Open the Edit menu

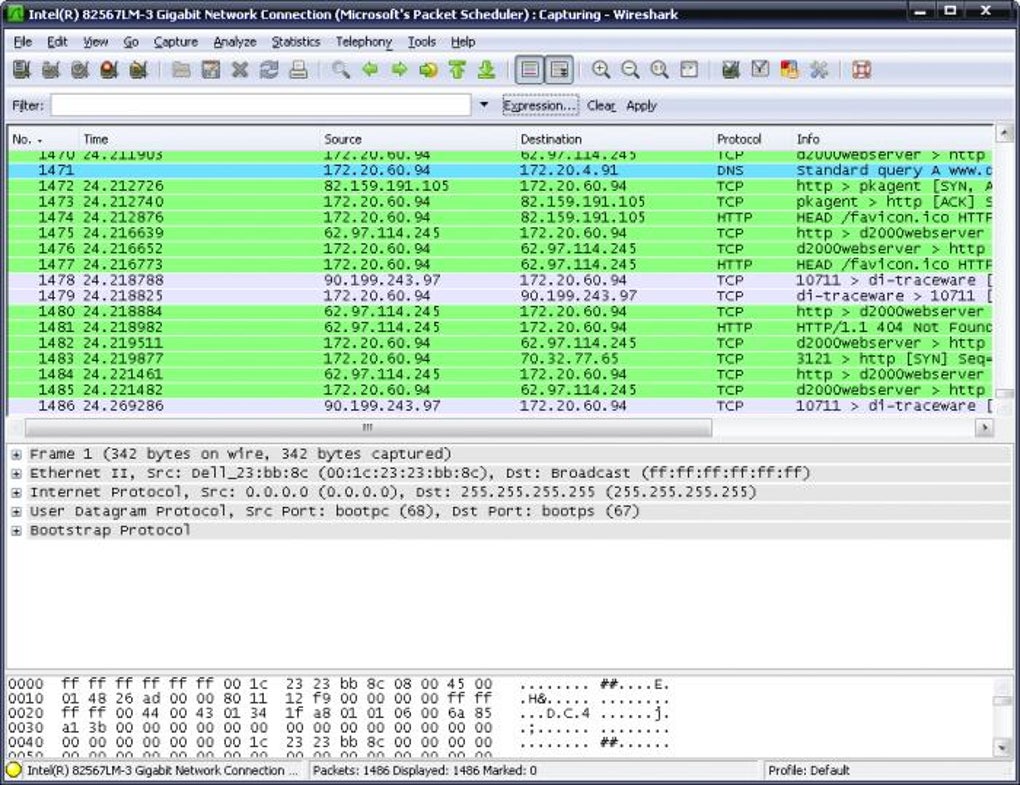57,42
